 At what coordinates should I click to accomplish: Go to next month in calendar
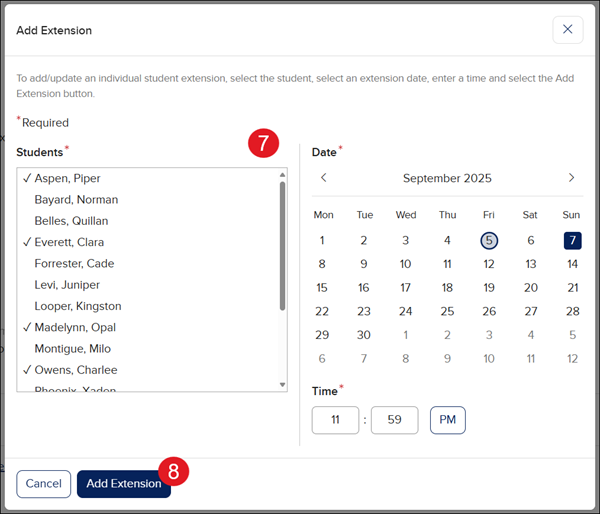[x=571, y=178]
